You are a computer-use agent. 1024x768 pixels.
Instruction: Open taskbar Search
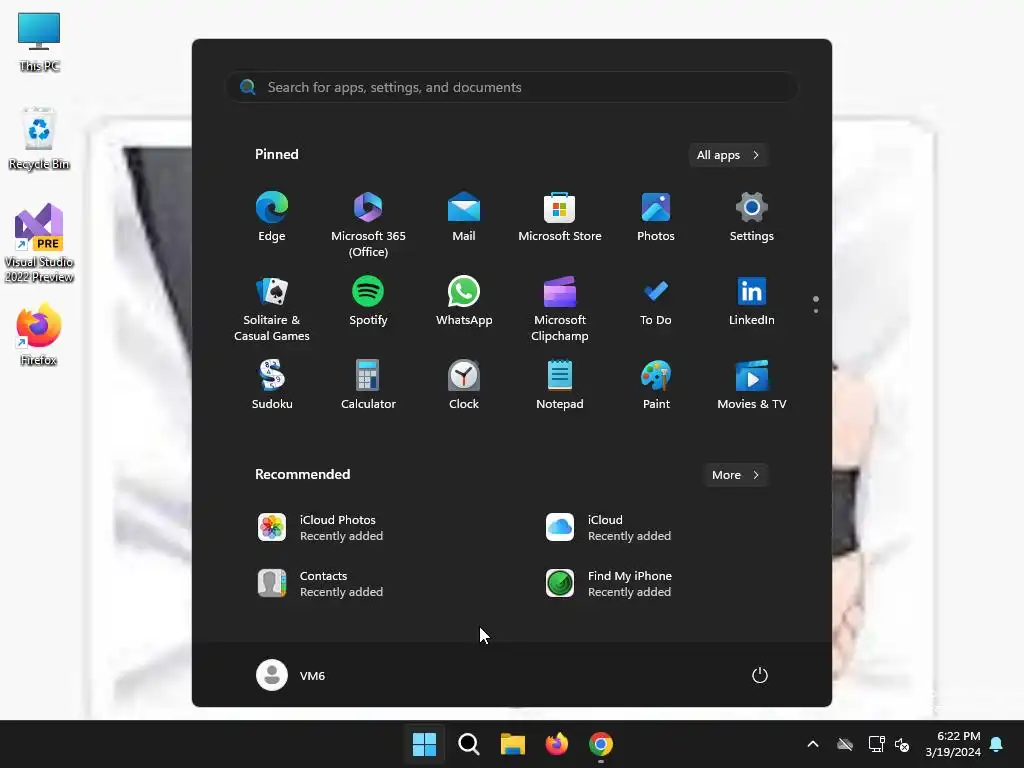coord(468,744)
